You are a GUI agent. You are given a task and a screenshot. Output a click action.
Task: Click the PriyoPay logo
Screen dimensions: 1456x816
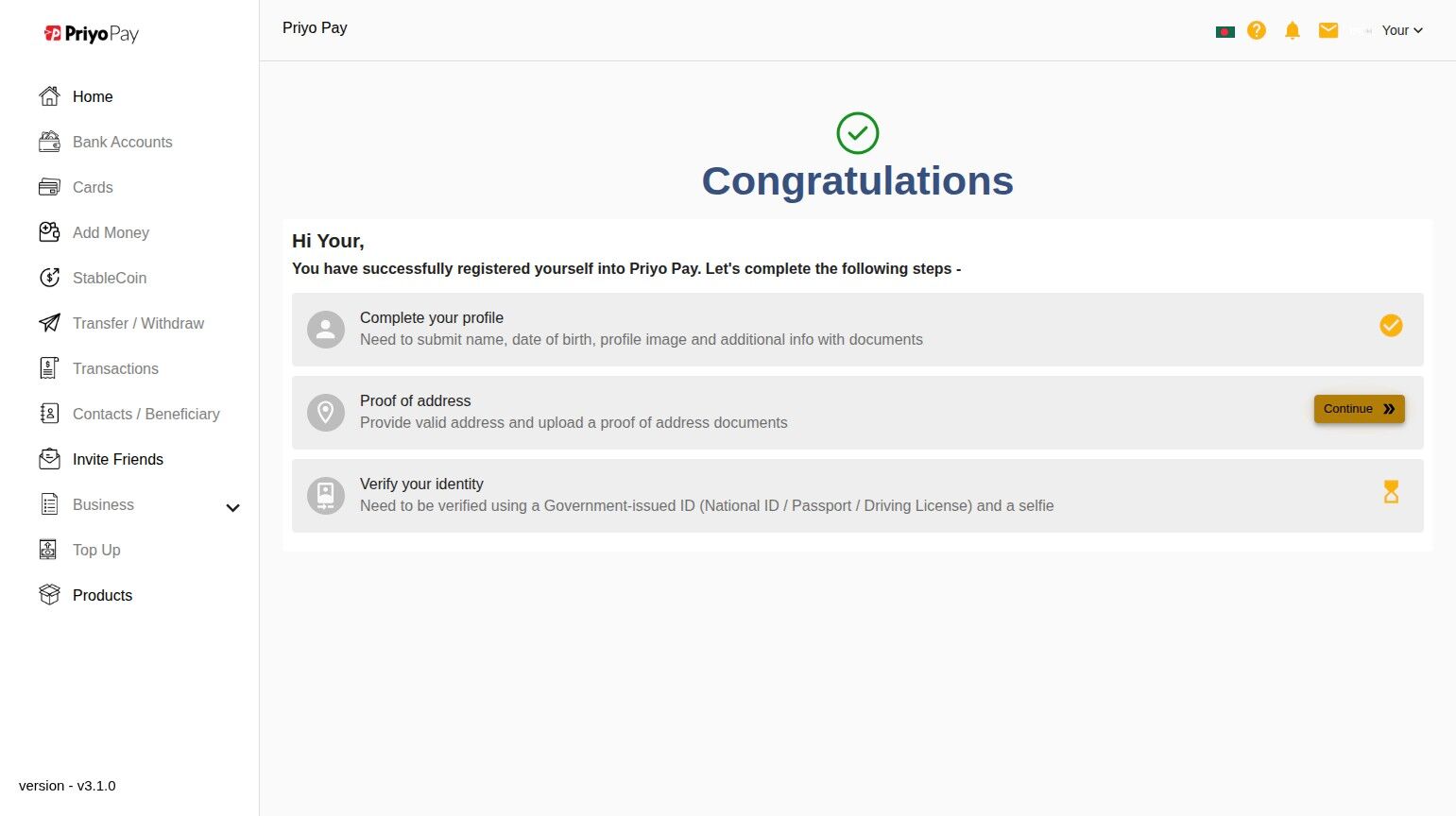[92, 34]
